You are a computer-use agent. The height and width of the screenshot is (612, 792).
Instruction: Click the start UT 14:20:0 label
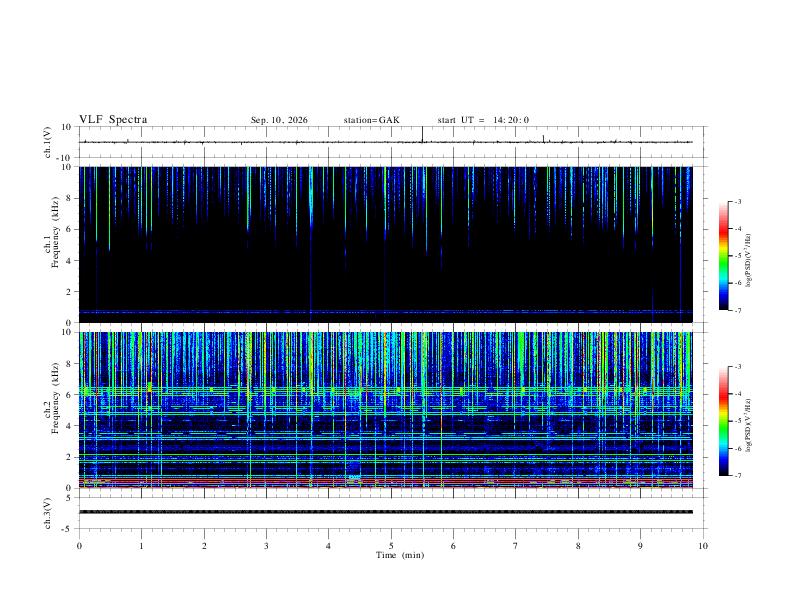(x=483, y=120)
